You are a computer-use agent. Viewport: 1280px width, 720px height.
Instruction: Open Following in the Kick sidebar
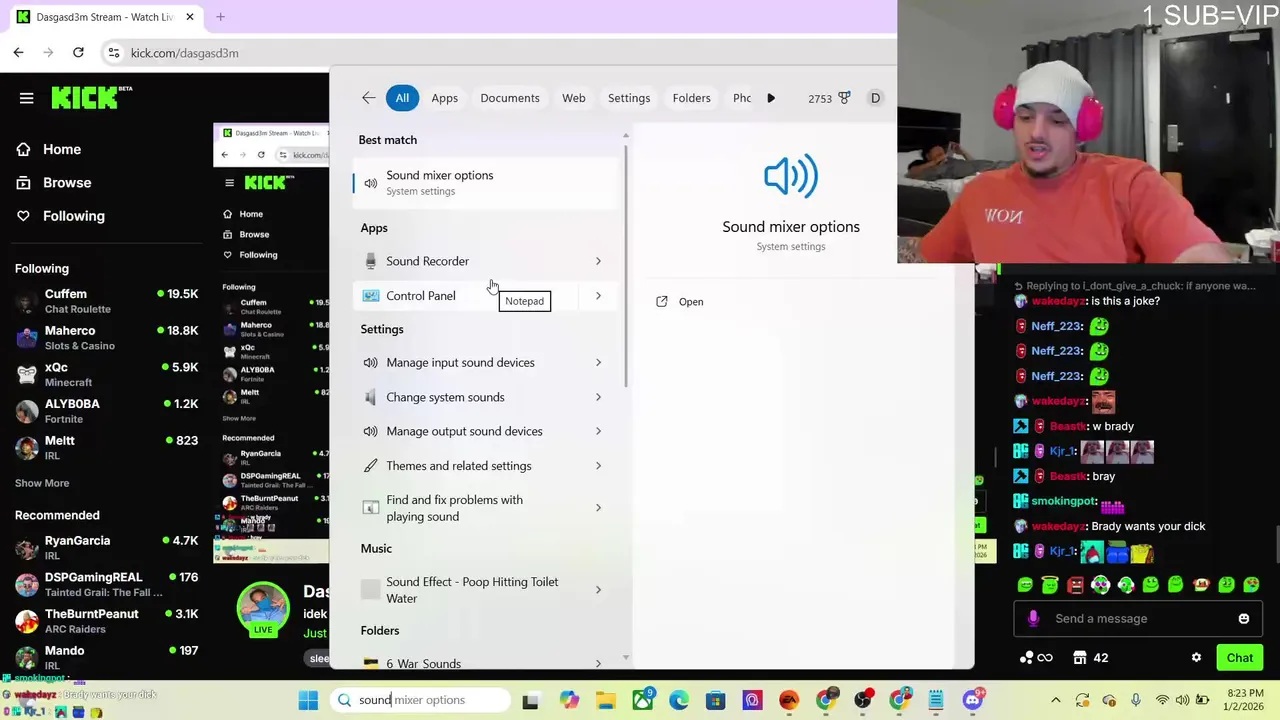pyautogui.click(x=73, y=215)
